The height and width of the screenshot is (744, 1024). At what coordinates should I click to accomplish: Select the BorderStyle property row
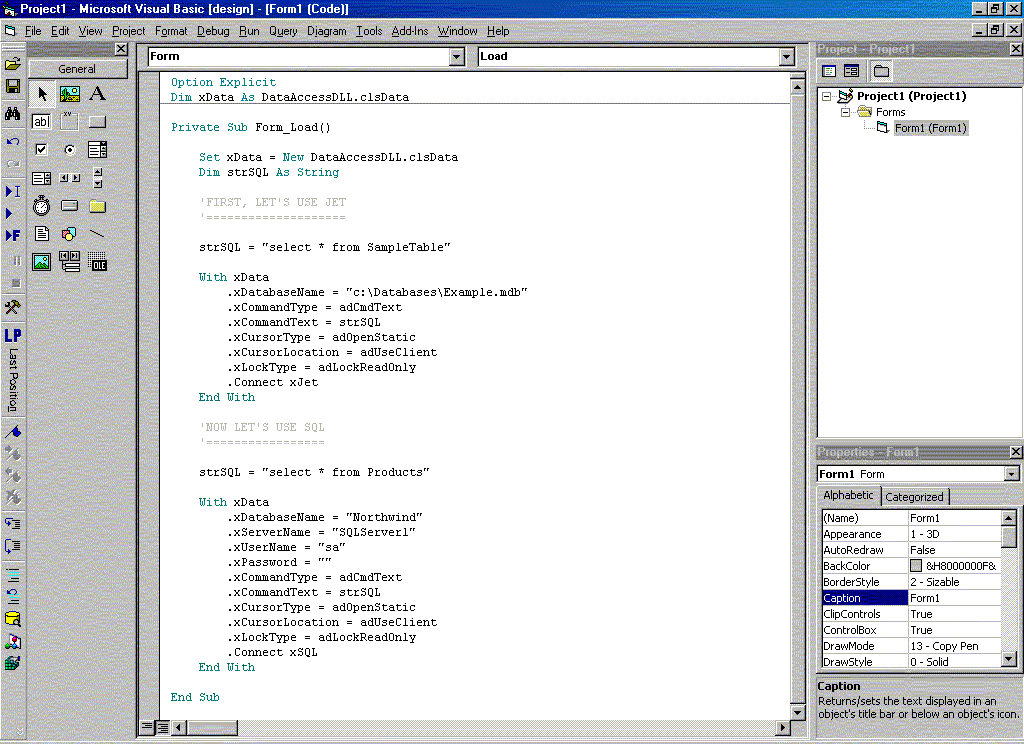(x=911, y=582)
